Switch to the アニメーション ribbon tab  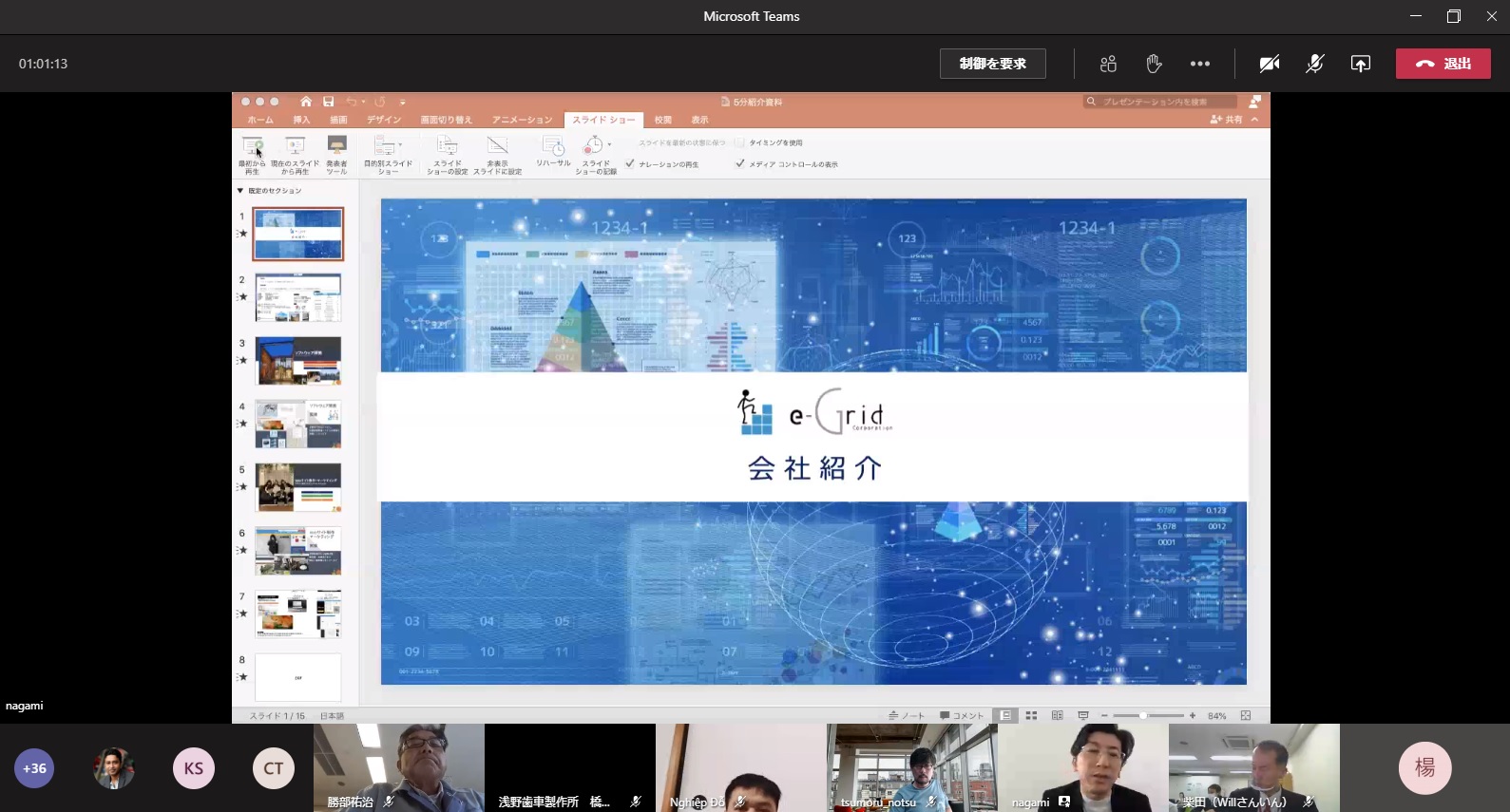click(x=522, y=120)
